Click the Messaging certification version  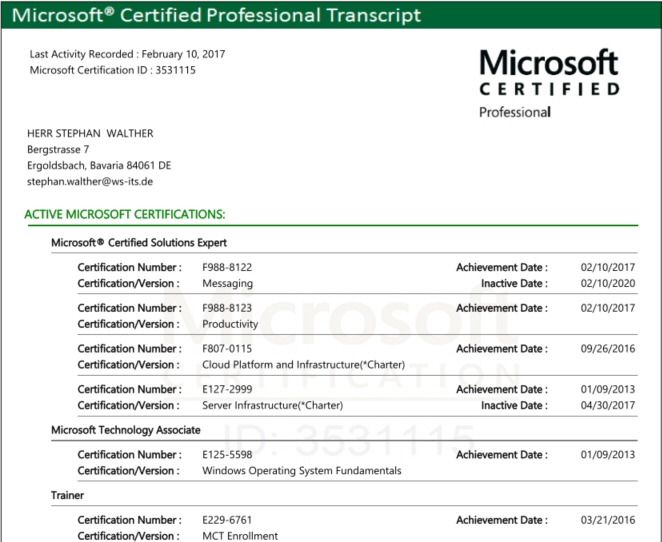pos(228,284)
